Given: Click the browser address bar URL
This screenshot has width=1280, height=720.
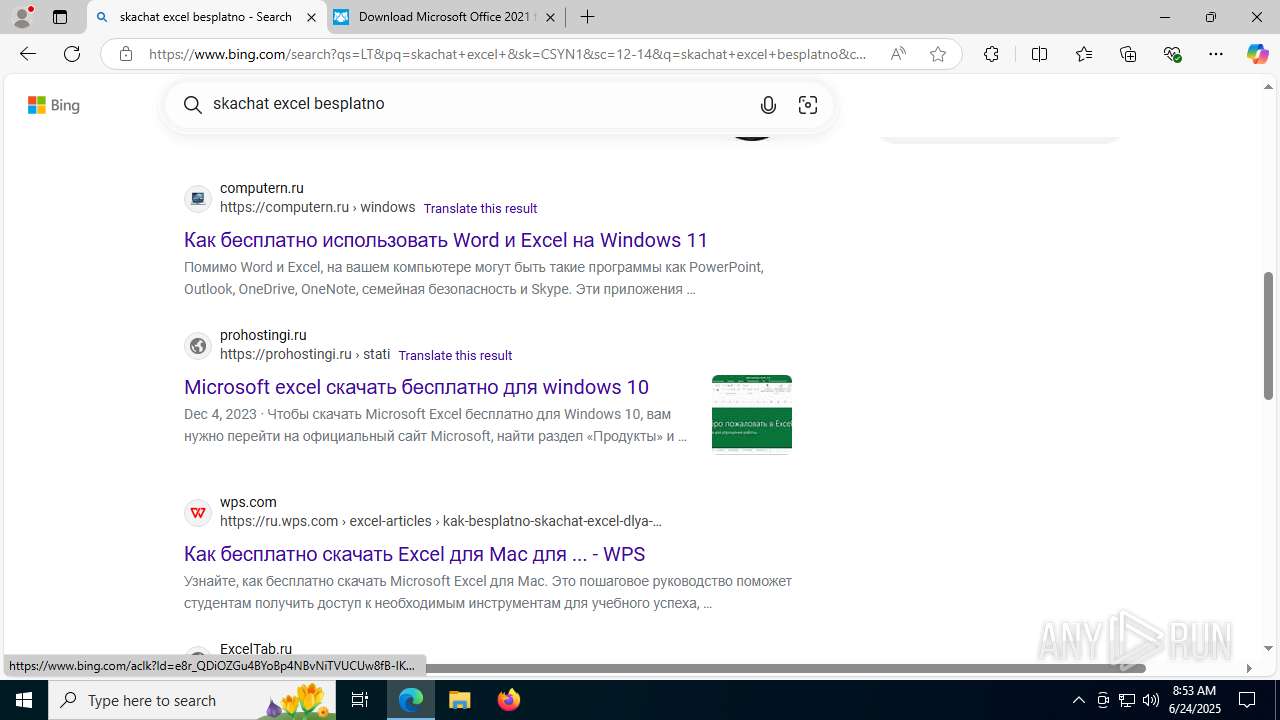Looking at the screenshot, I should click(508, 54).
